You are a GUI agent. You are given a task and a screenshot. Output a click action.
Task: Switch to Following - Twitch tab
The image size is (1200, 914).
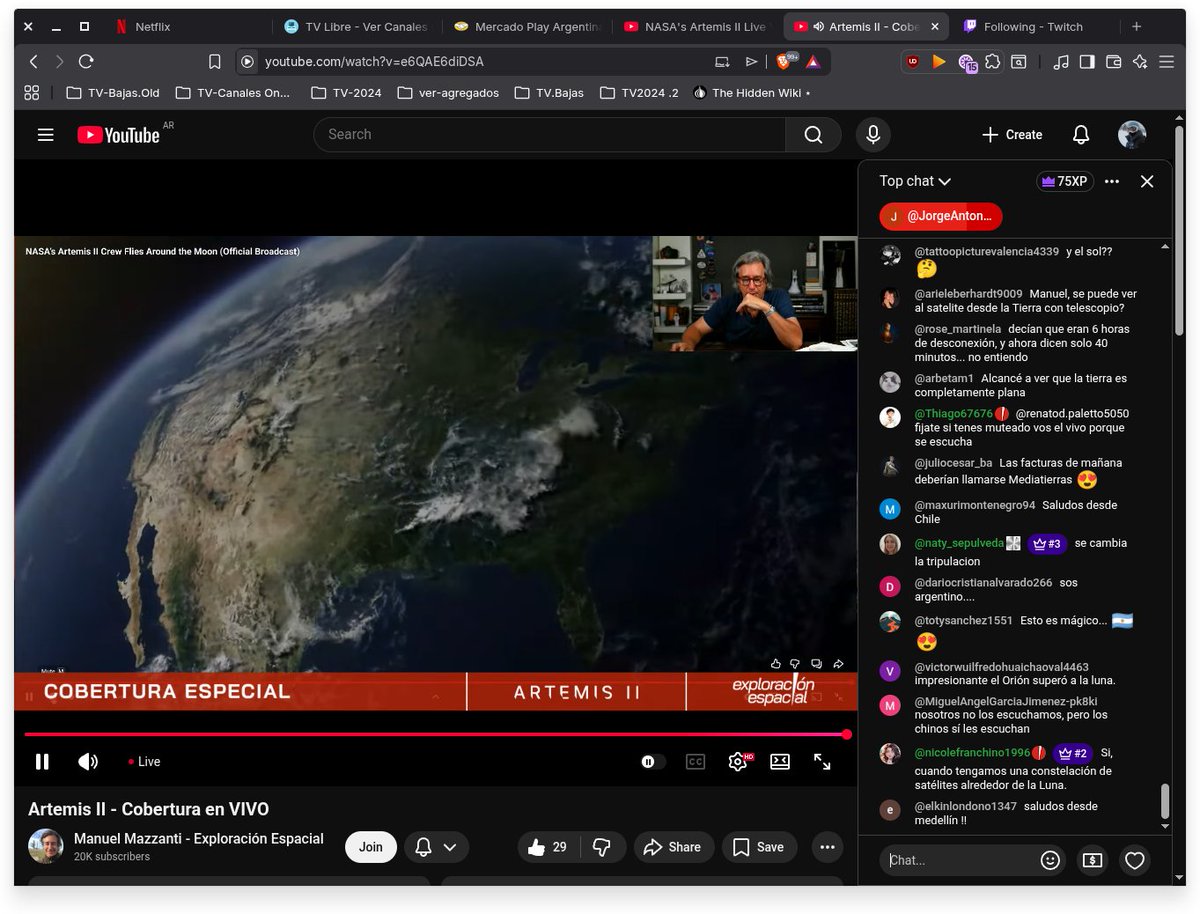point(1036,27)
